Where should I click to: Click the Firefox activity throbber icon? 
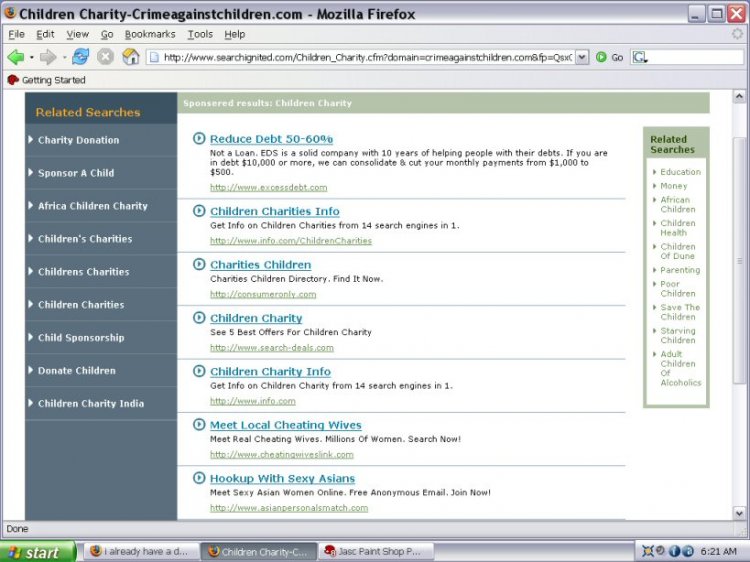coord(738,33)
